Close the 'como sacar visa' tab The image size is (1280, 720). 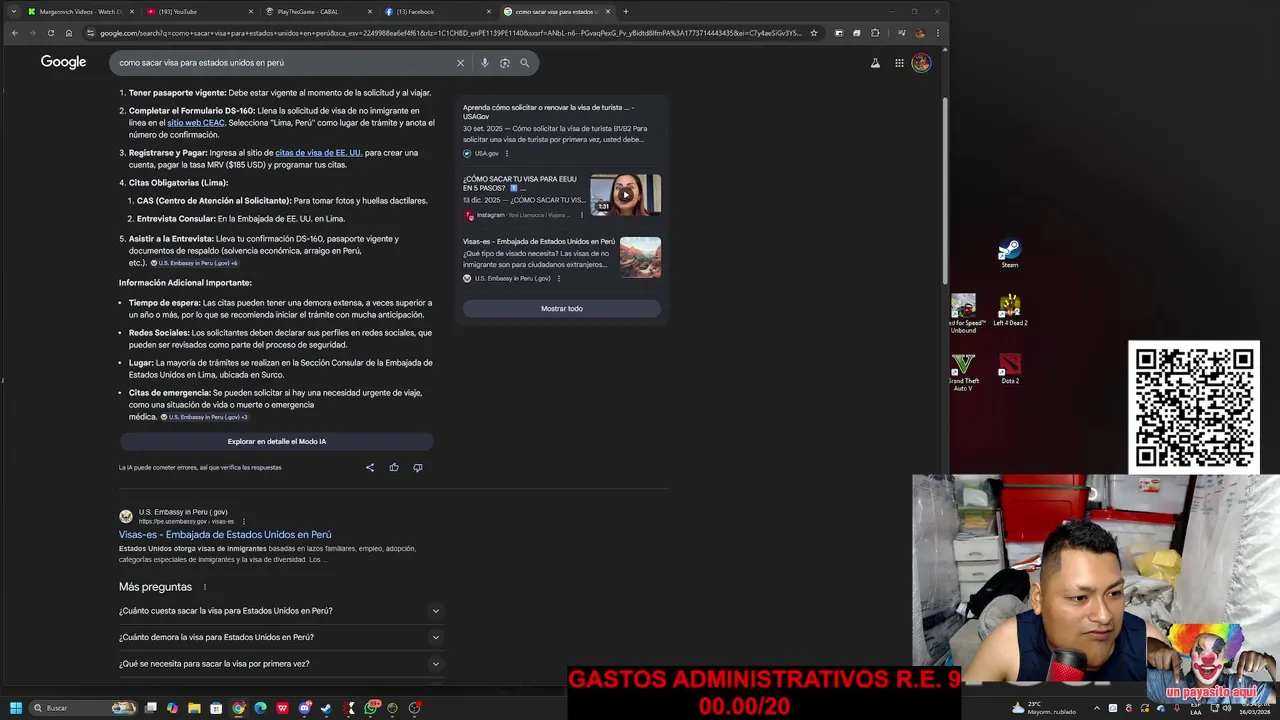(x=608, y=12)
